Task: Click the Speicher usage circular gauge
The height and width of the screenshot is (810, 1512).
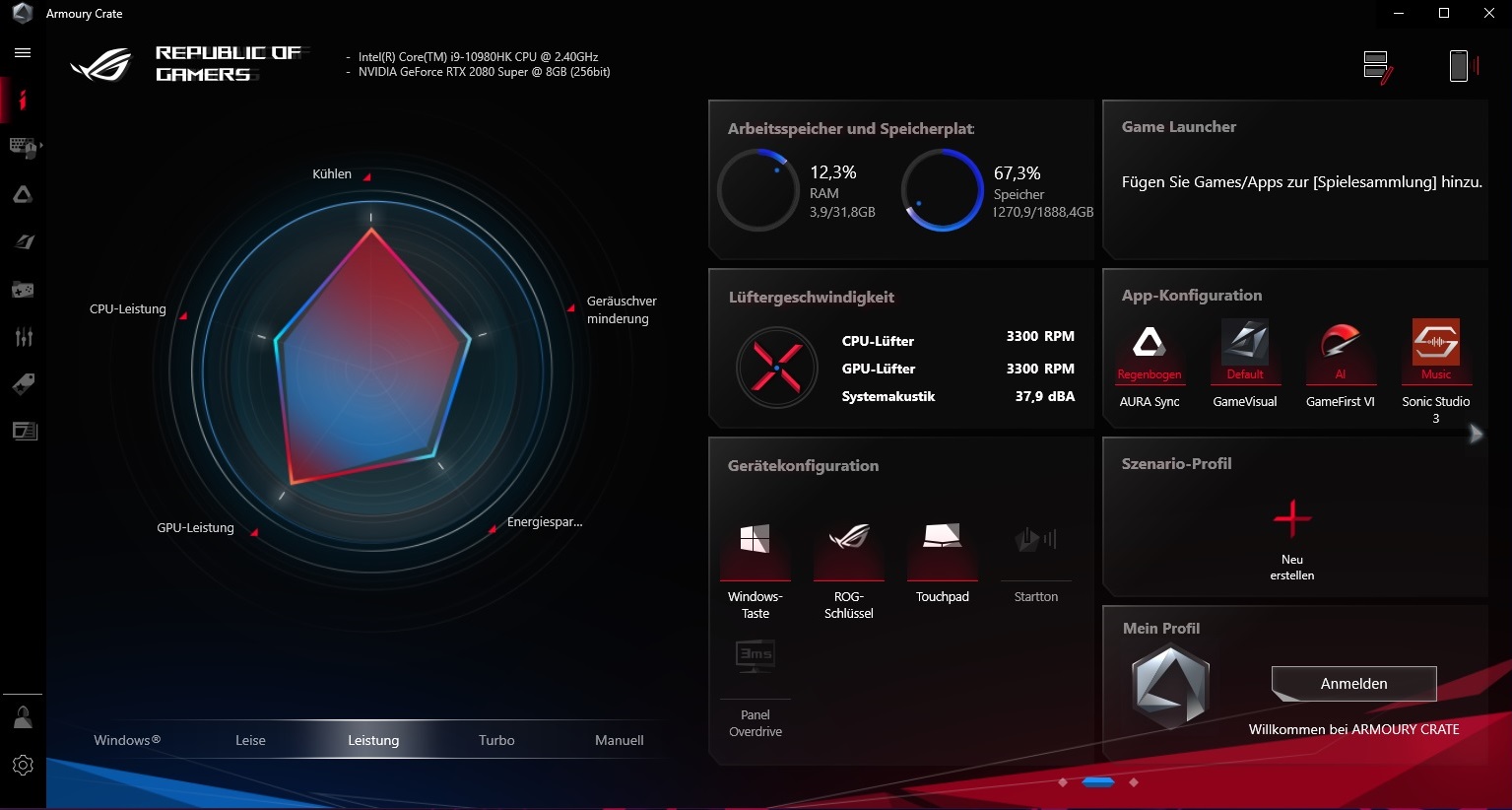Action: (943, 190)
